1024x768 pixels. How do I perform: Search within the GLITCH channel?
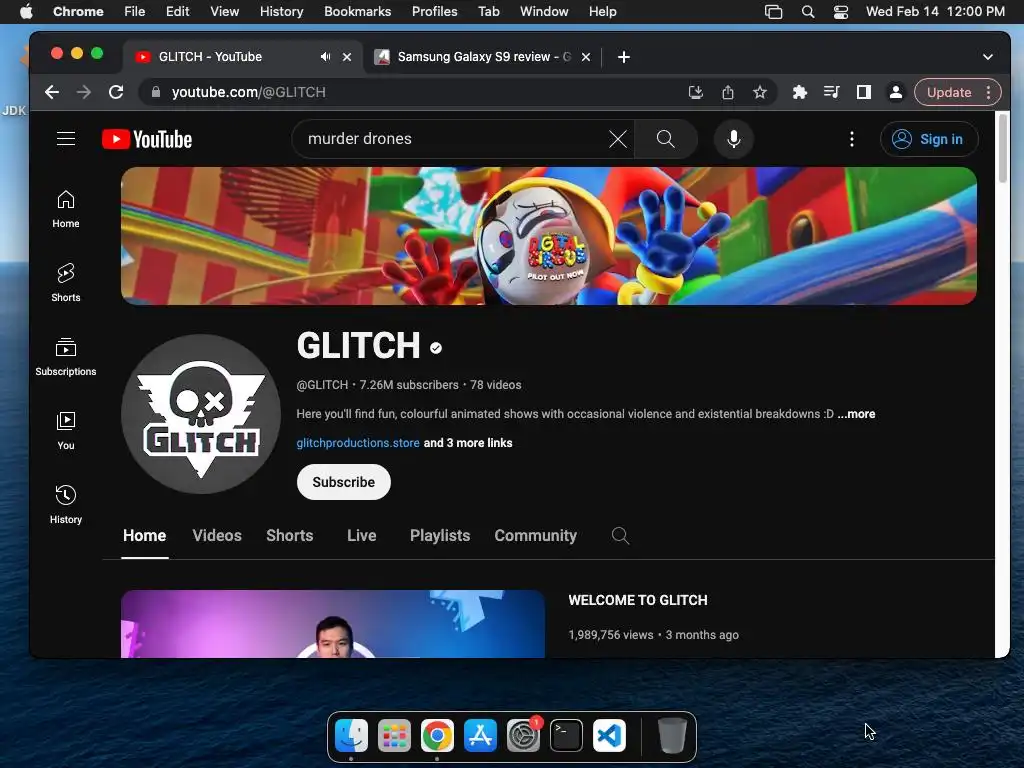coord(620,536)
